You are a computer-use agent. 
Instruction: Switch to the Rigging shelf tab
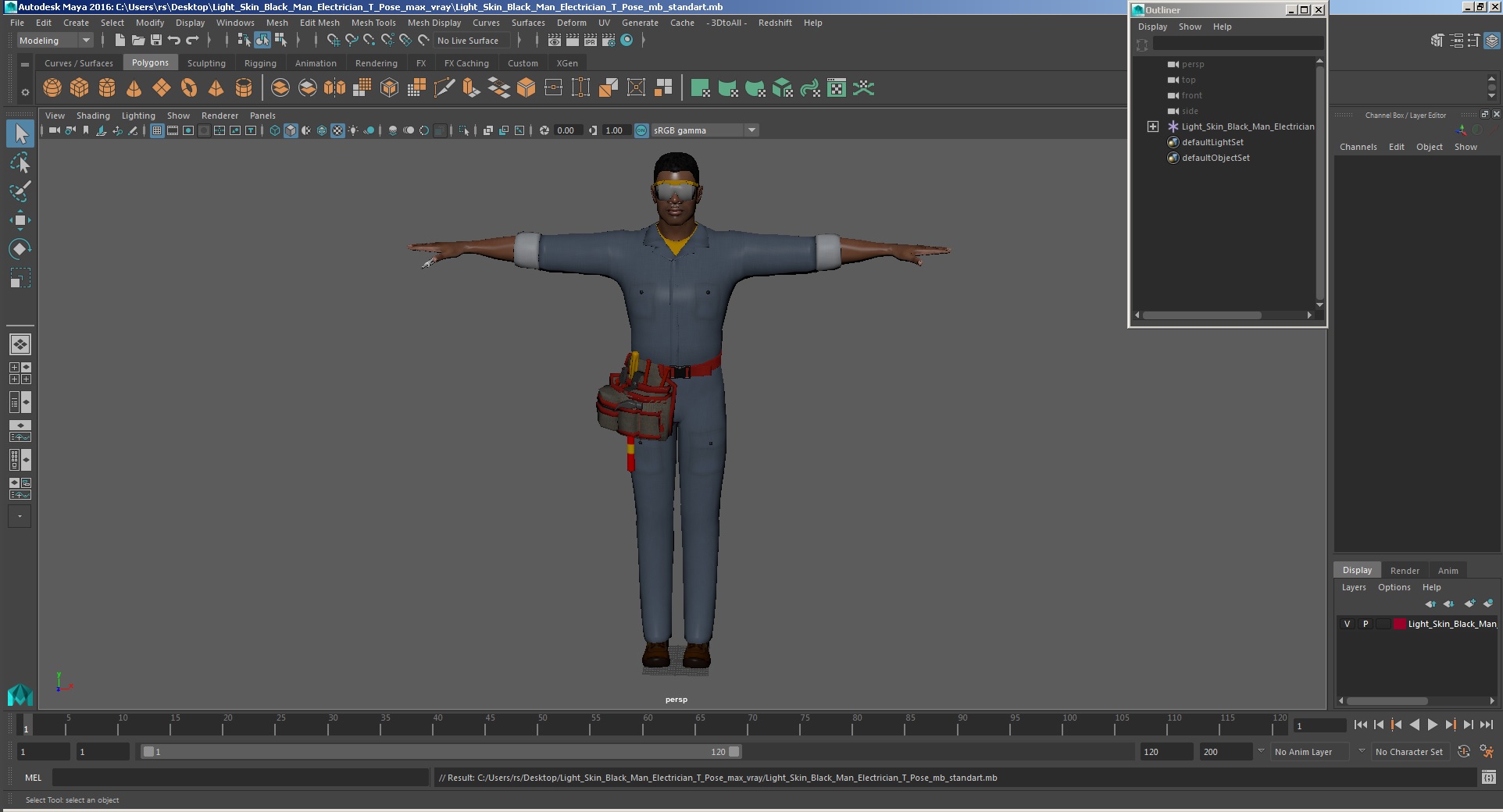(260, 63)
